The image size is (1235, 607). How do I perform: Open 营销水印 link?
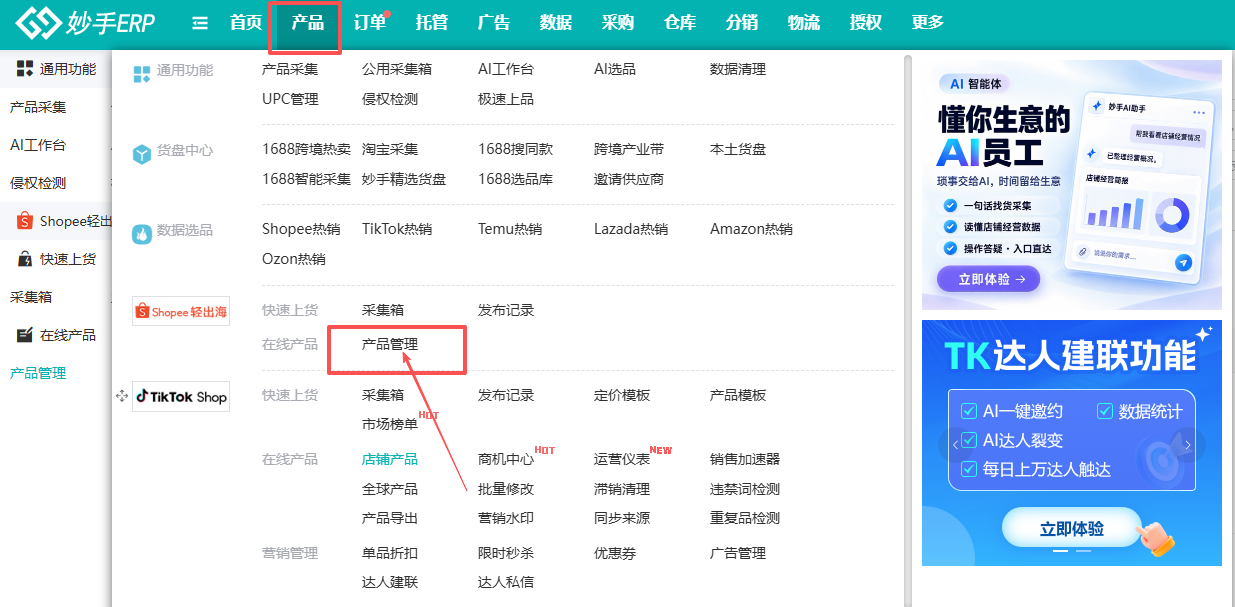tap(506, 518)
